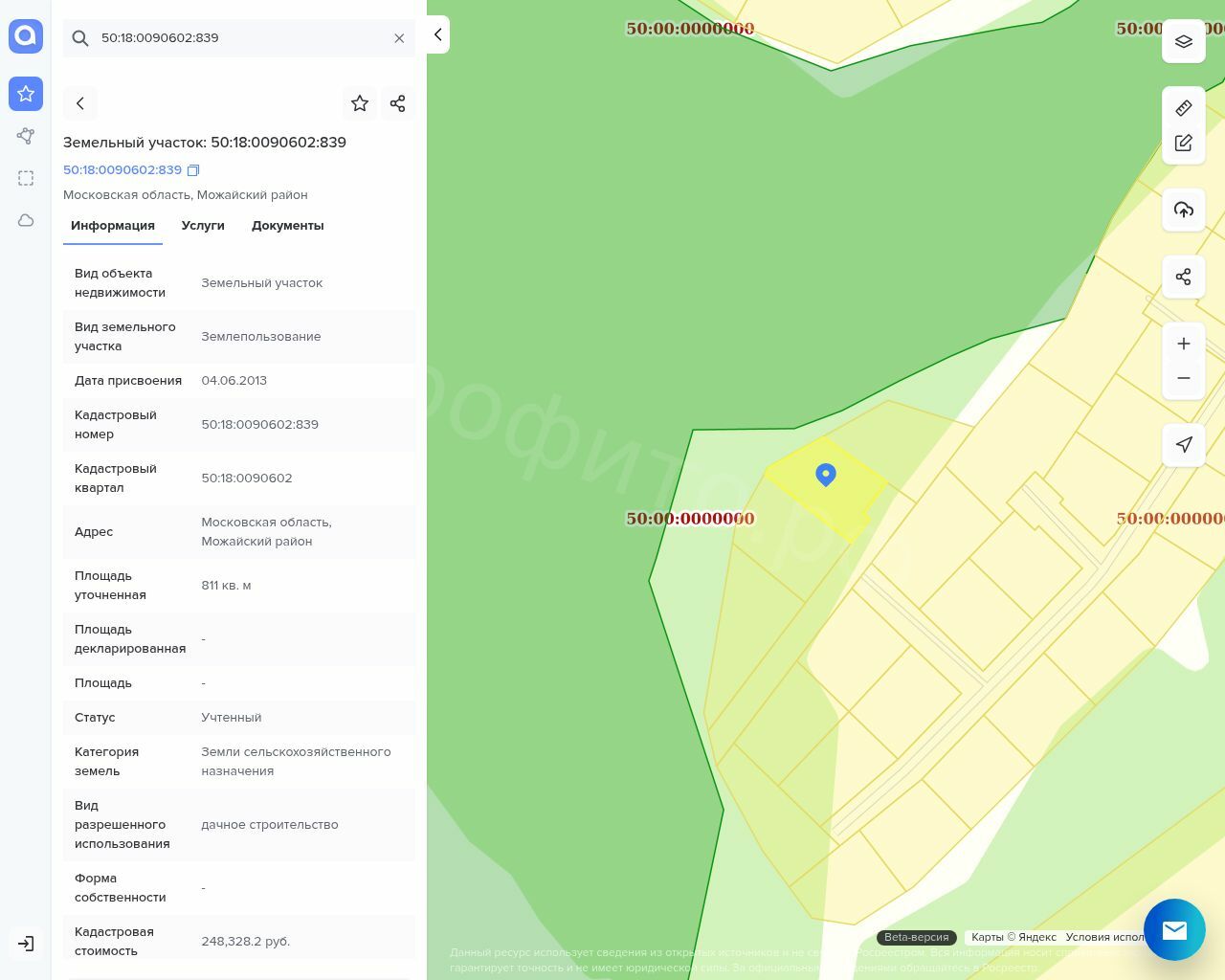Activate the draw/edit tool on map
1225x980 pixels.
(x=1183, y=143)
